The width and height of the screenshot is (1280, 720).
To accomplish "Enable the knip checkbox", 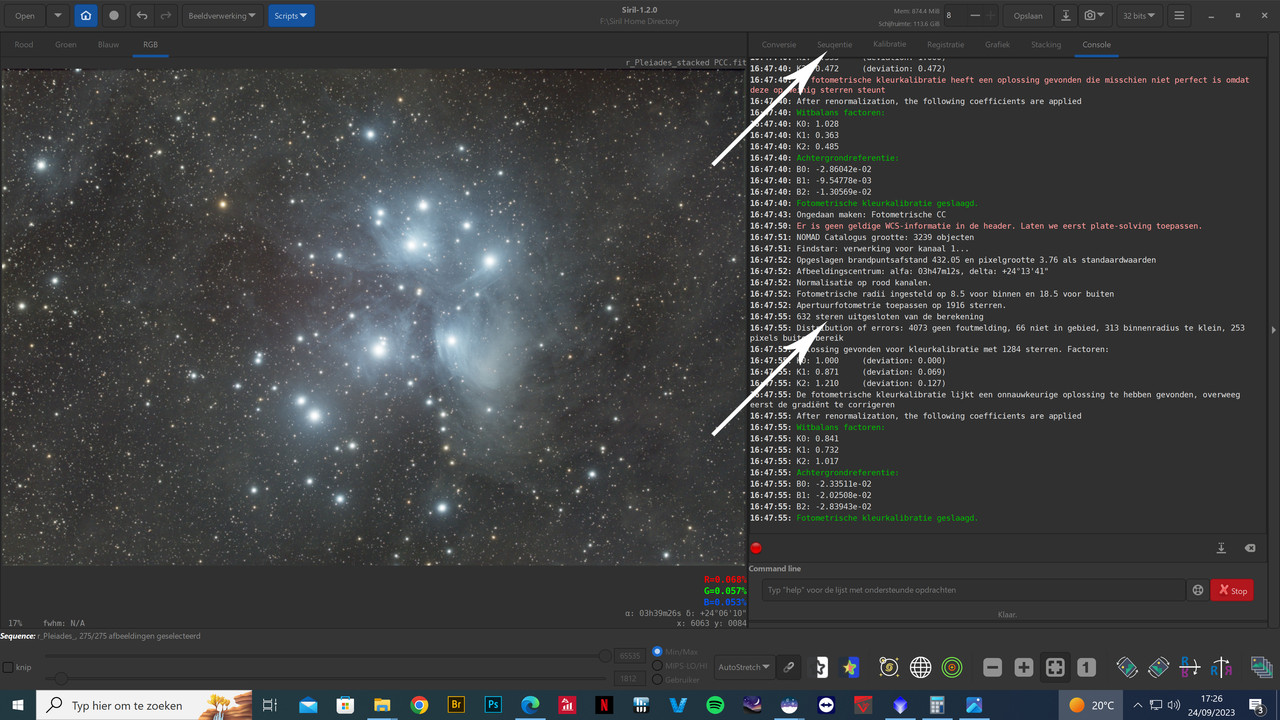I will [8, 667].
